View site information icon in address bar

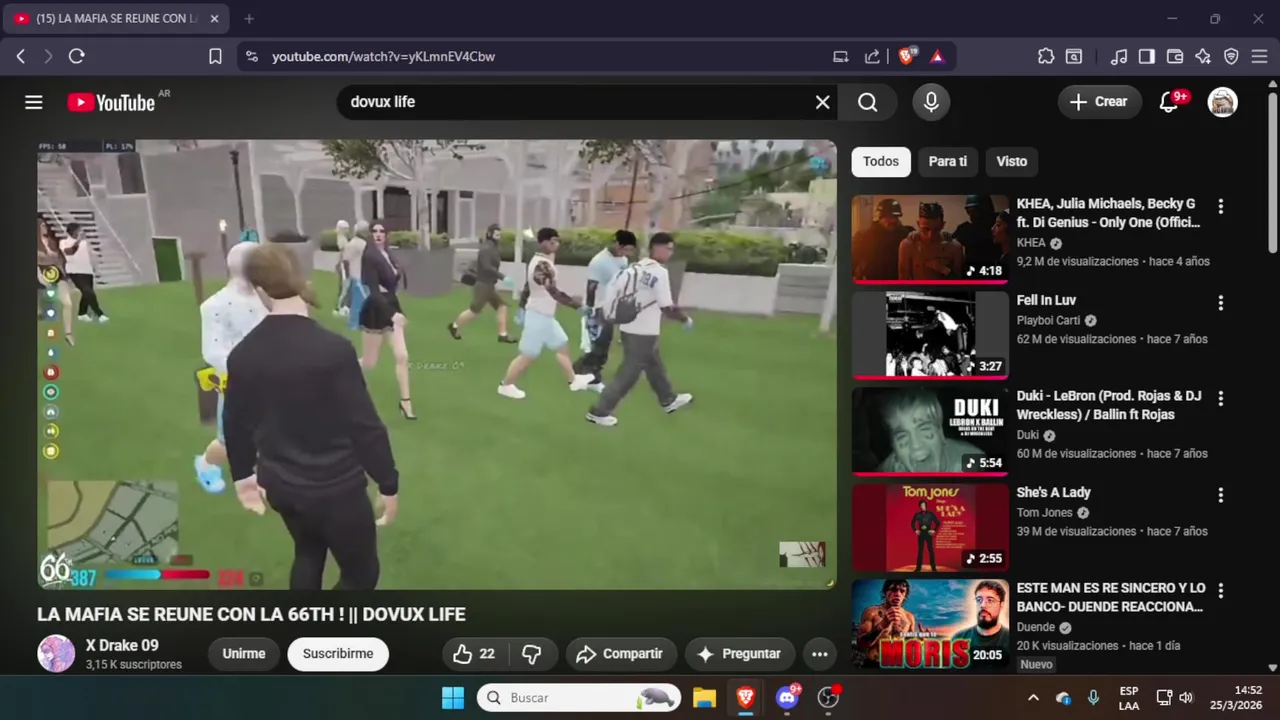(x=251, y=56)
